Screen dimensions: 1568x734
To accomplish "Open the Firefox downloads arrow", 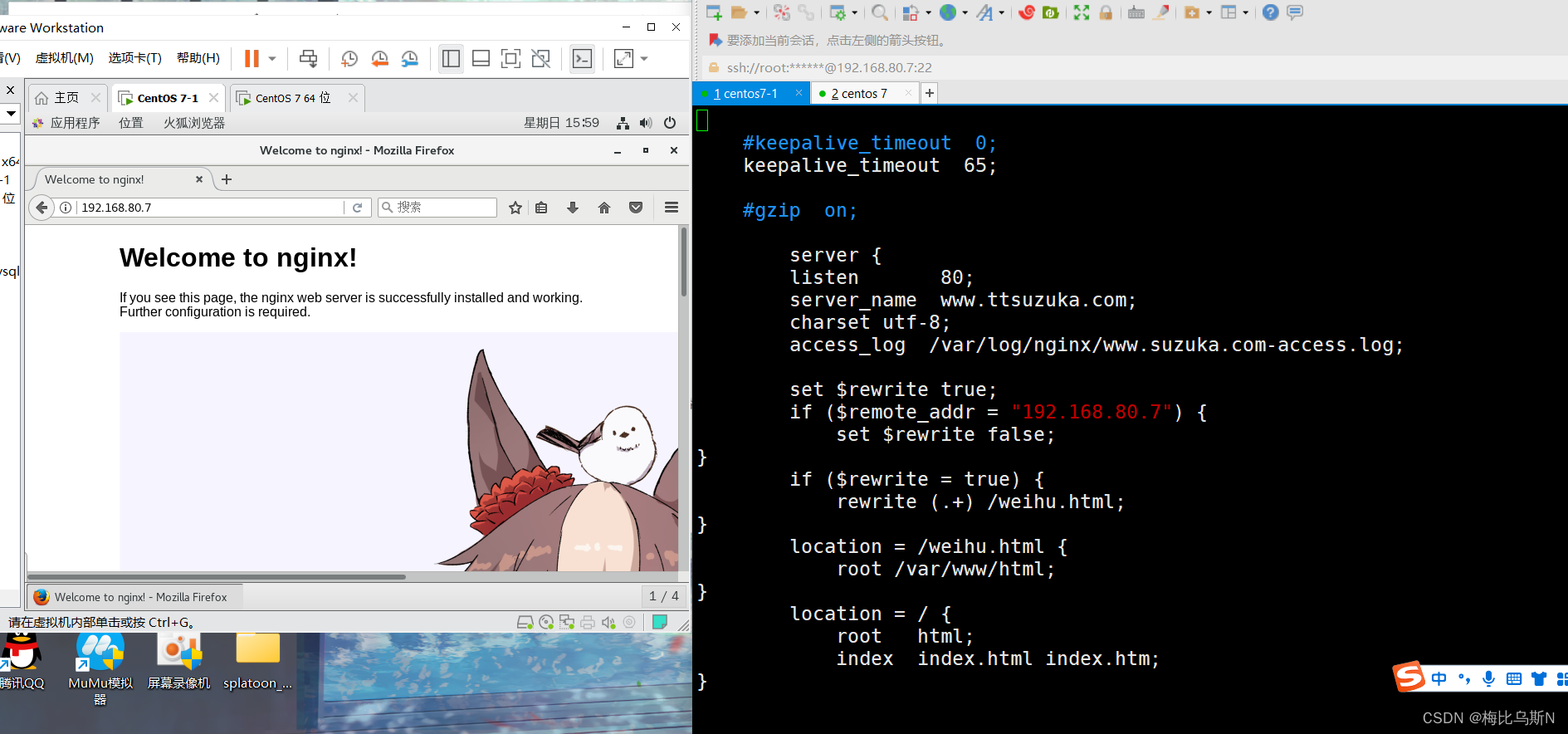I will 573,208.
